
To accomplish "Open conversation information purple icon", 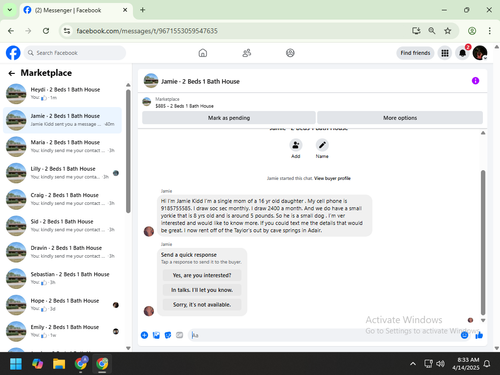I will click(x=475, y=81).
